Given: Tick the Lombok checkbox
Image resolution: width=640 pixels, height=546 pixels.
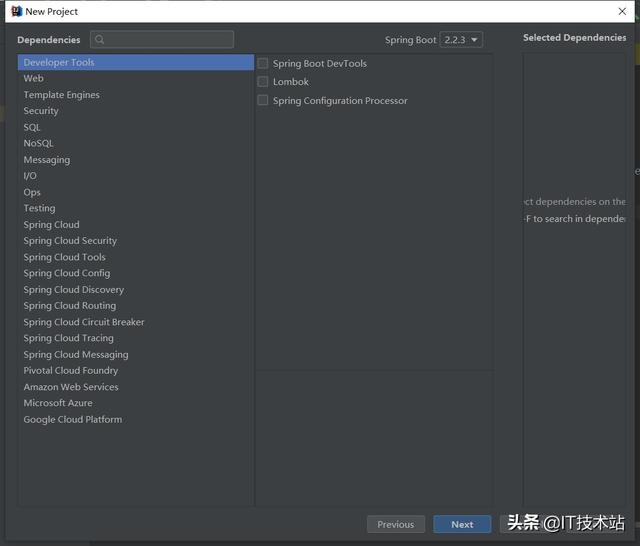Looking at the screenshot, I should click(263, 82).
